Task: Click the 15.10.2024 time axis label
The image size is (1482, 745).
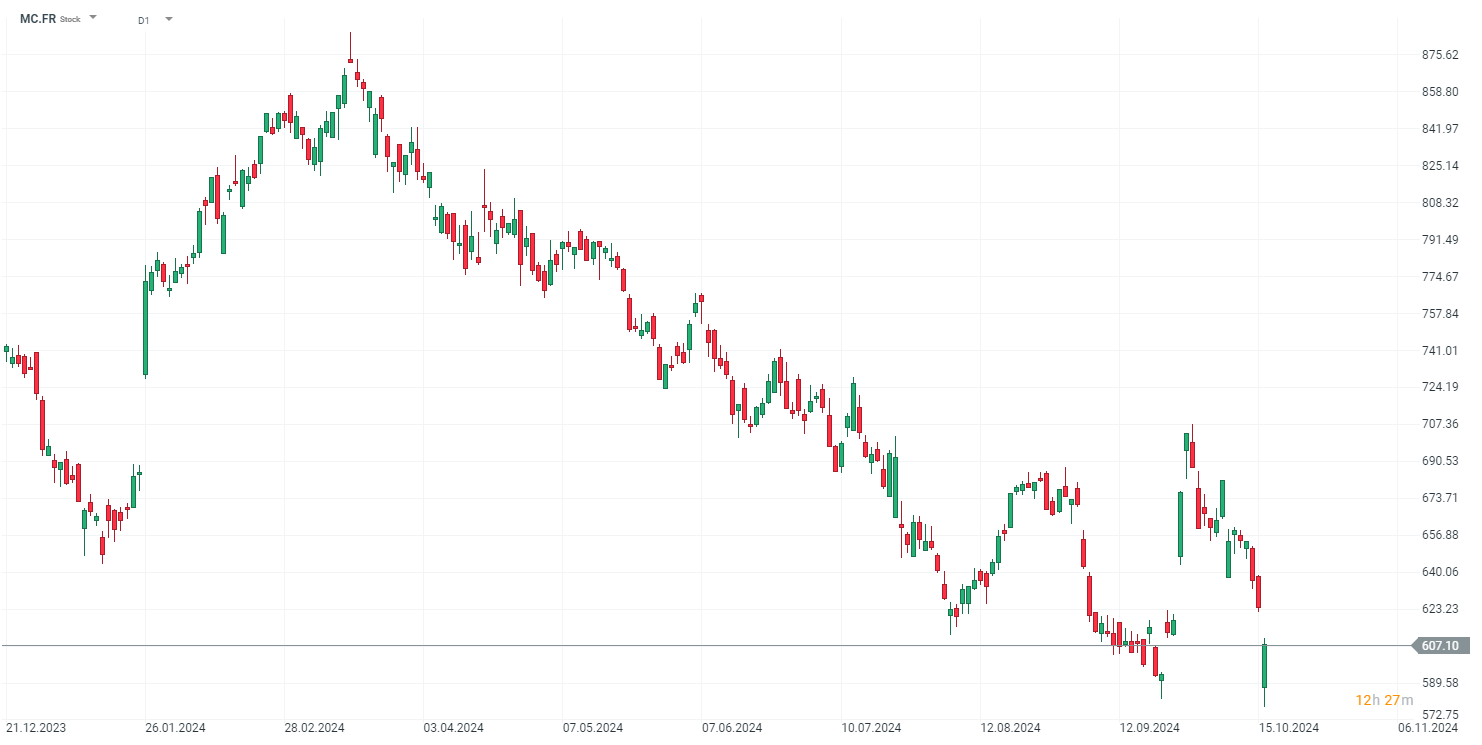Action: pyautogui.click(x=1289, y=728)
